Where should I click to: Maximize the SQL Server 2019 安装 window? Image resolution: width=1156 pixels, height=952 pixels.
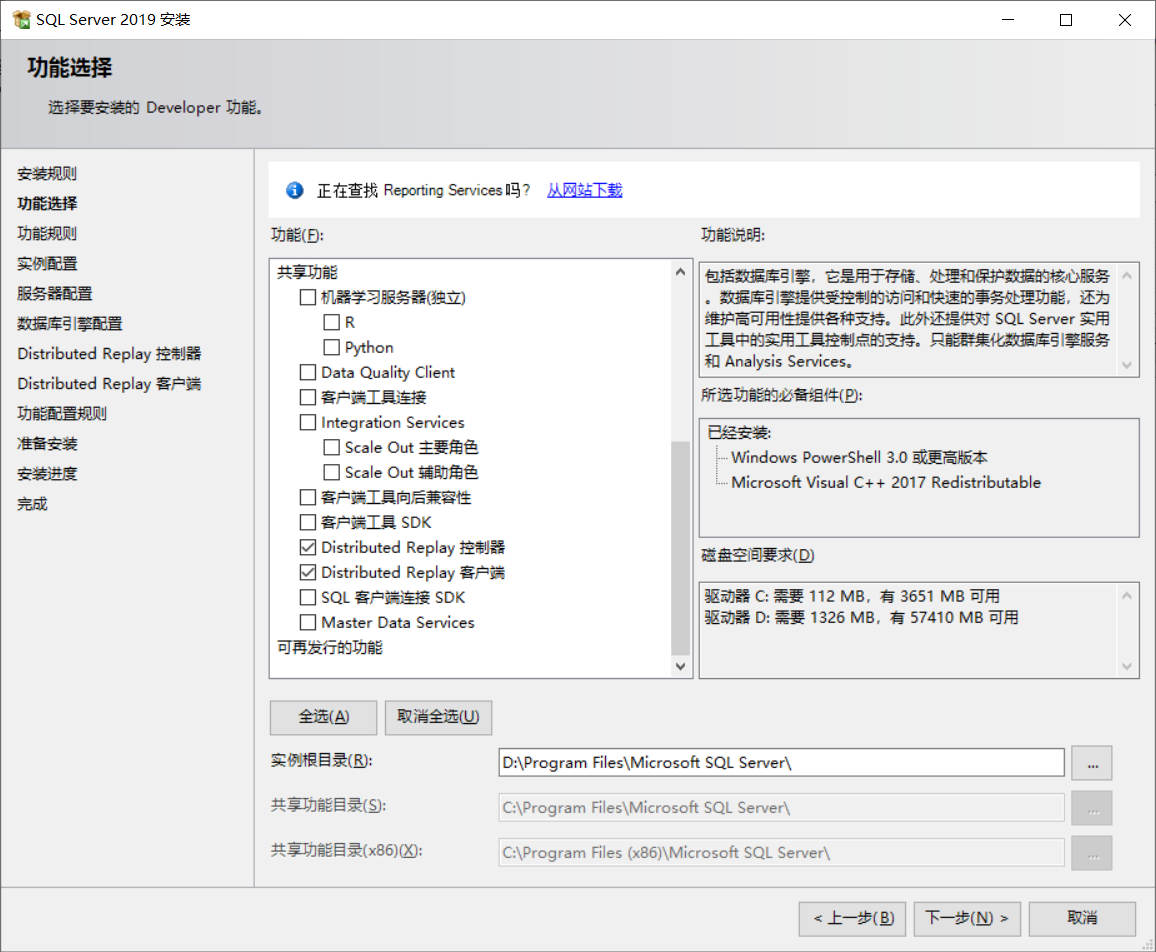[1066, 20]
